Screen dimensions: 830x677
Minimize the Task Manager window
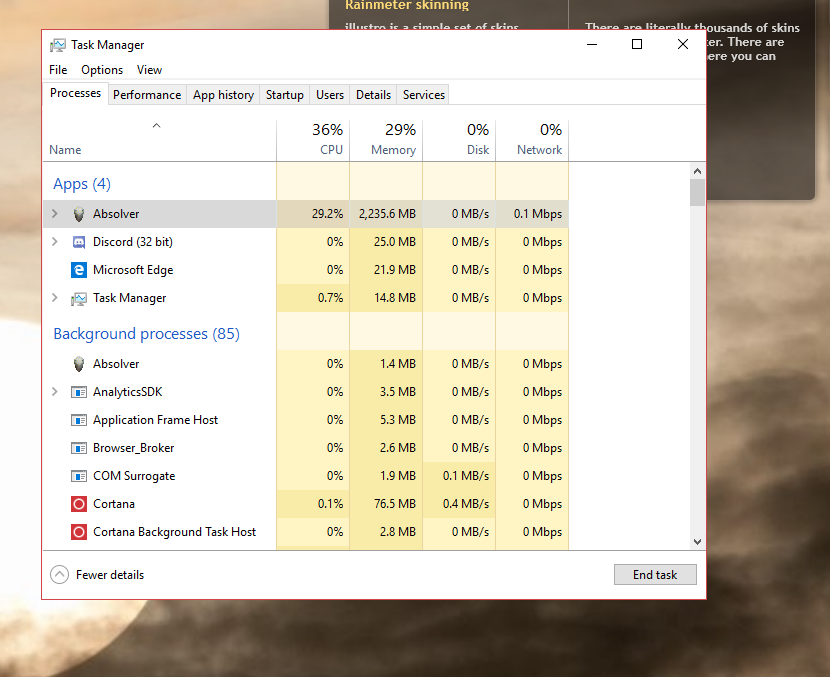coord(592,44)
